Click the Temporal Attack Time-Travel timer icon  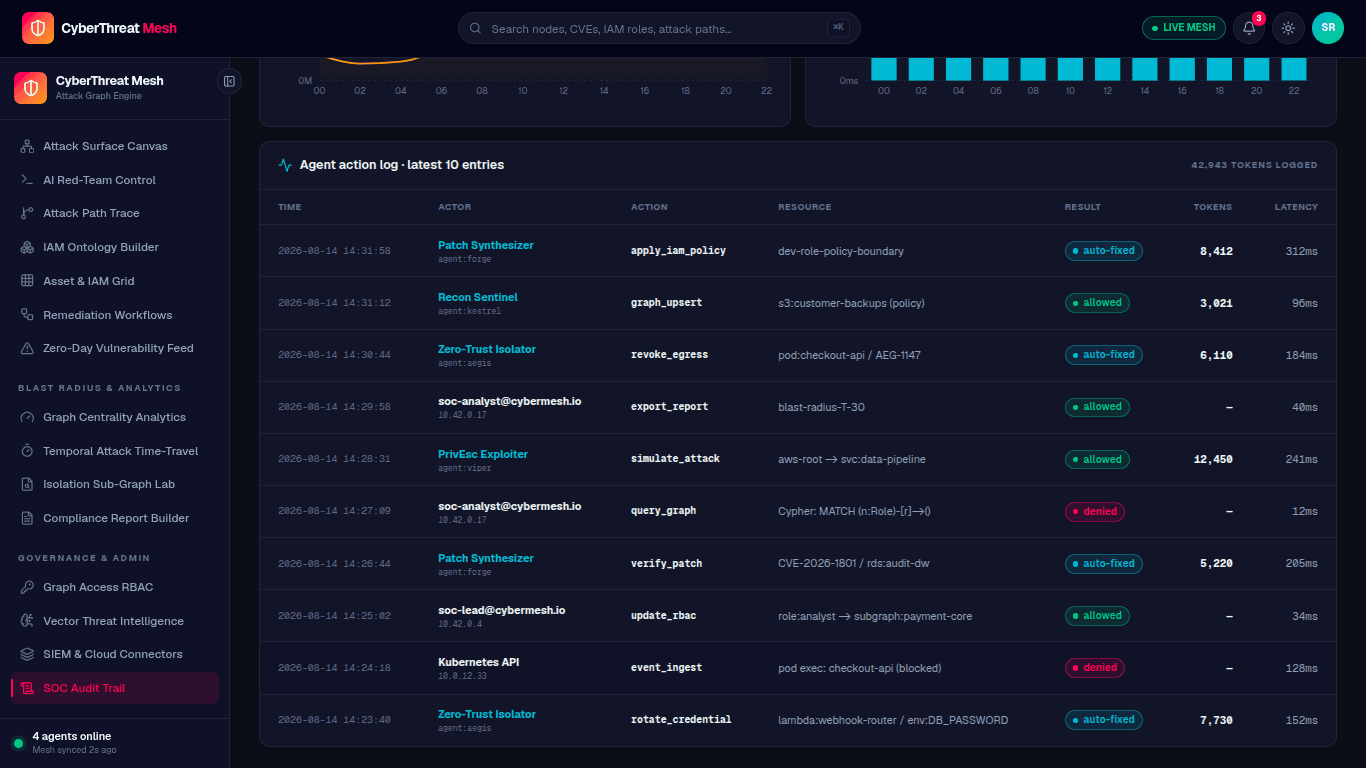point(27,451)
